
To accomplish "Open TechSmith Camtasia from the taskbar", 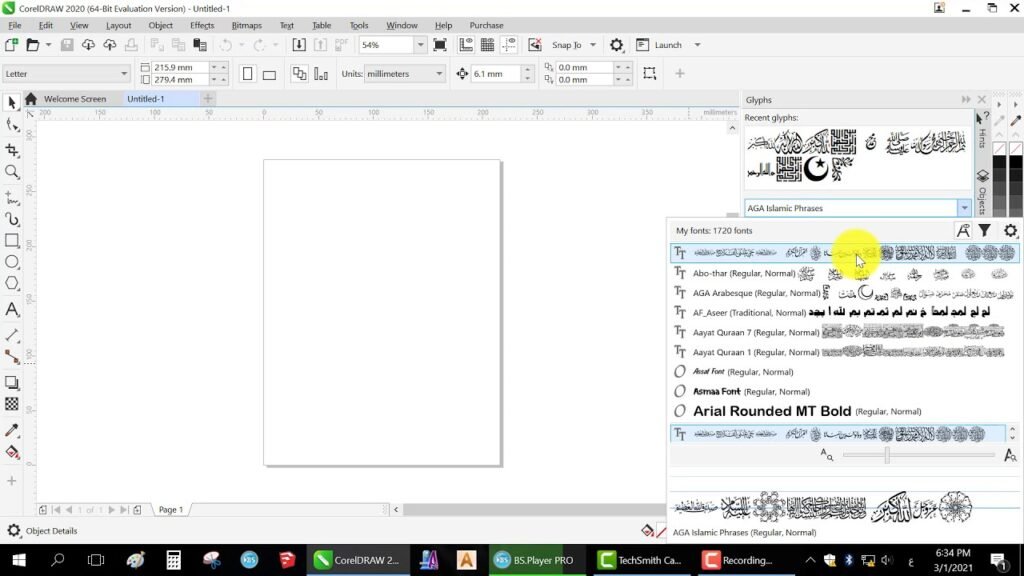I will (x=640, y=560).
